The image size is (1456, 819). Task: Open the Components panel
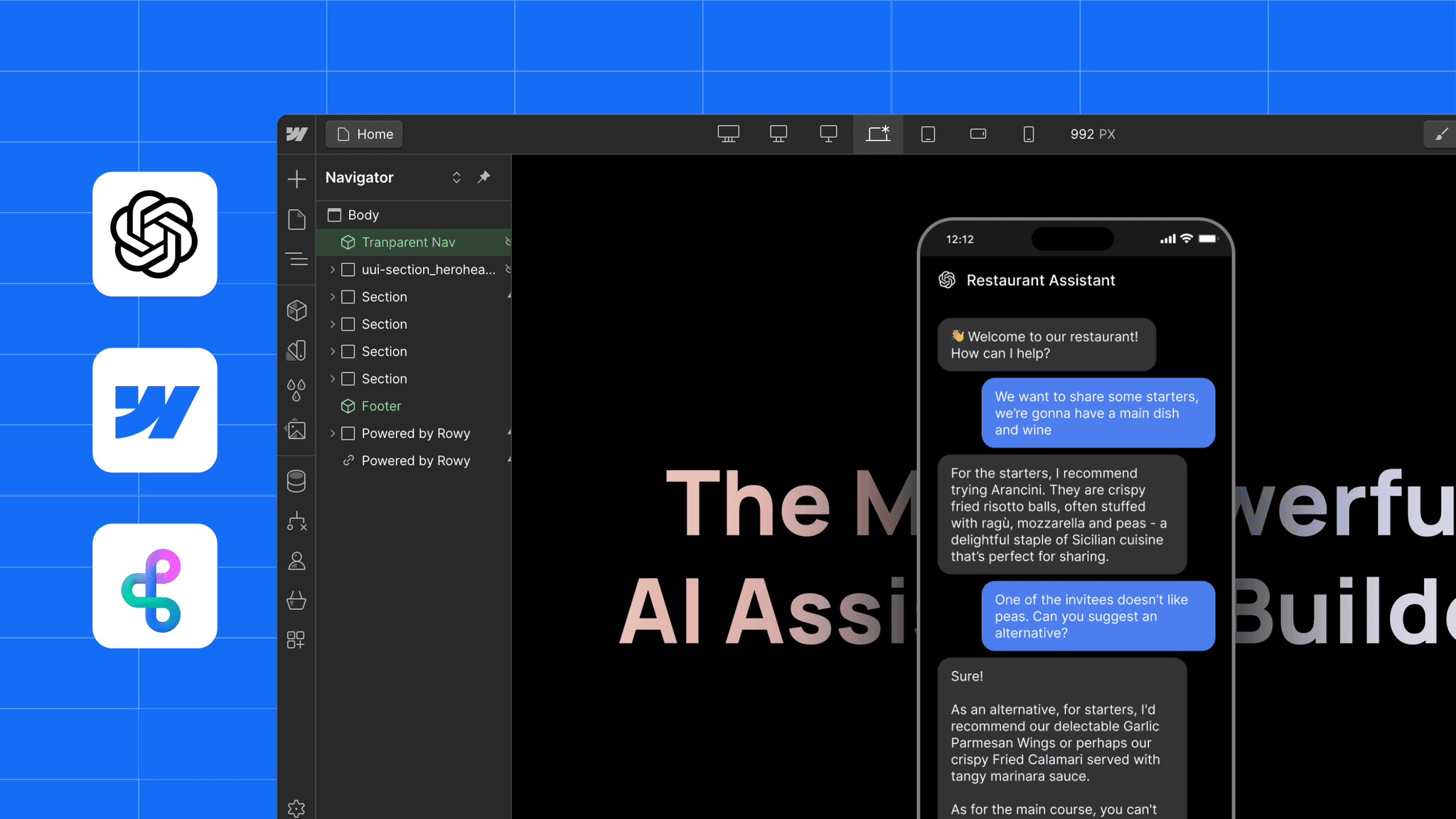(296, 310)
